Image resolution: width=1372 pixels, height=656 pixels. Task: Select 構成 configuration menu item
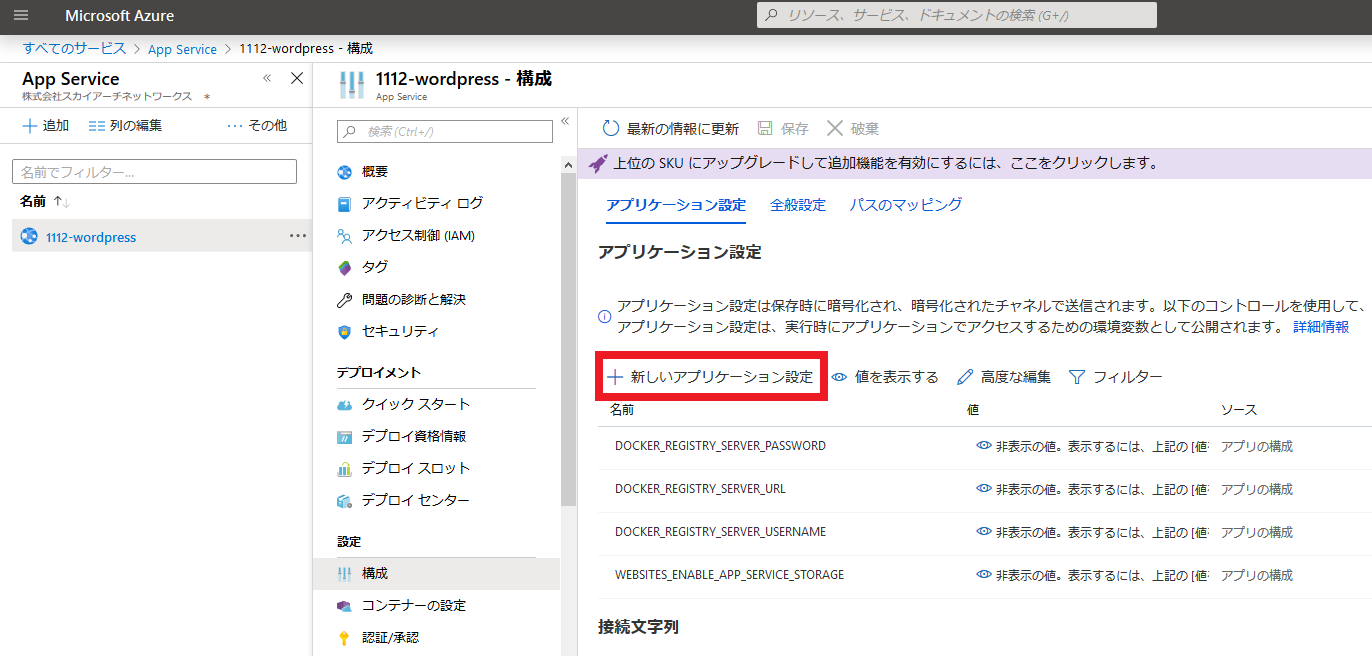coord(437,573)
